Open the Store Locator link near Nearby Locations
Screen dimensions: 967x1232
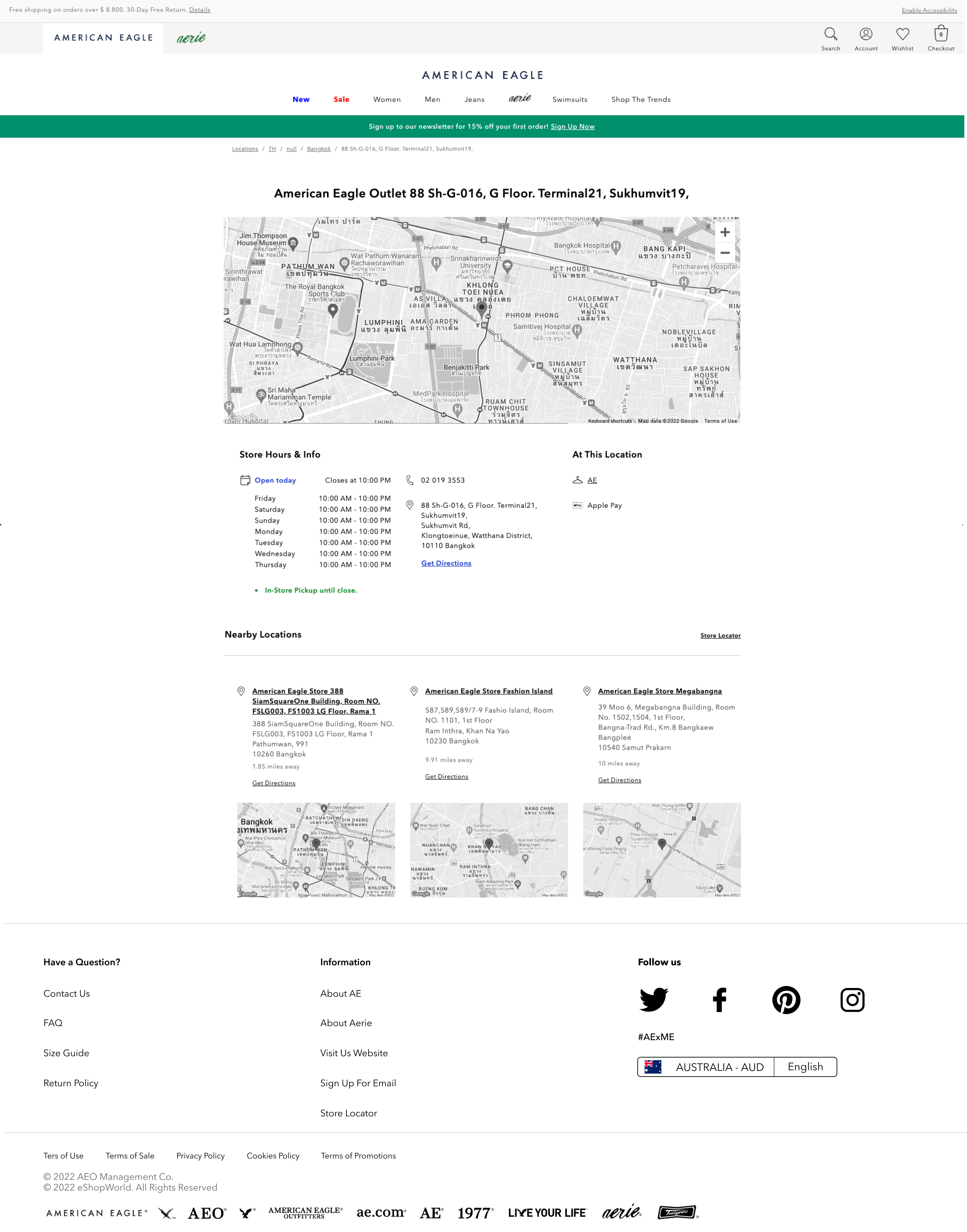pos(720,635)
